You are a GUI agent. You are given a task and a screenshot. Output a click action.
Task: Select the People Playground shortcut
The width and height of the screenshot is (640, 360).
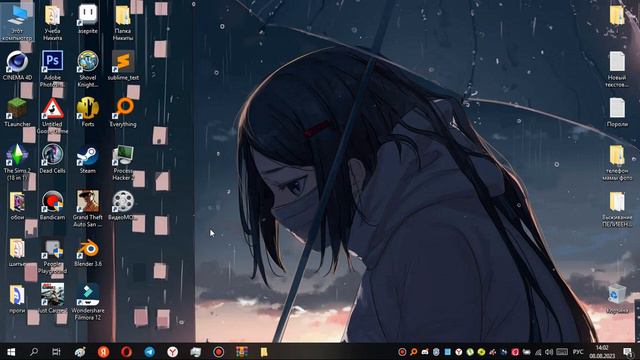[52, 256]
